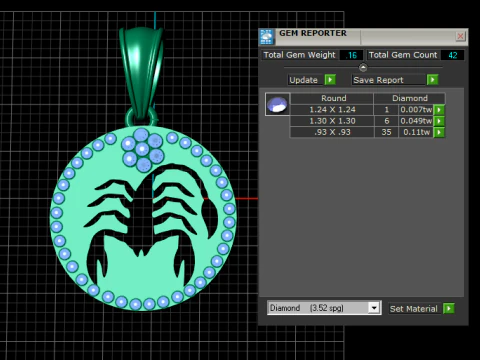
Task: Click the Update button label
Action: point(303,80)
